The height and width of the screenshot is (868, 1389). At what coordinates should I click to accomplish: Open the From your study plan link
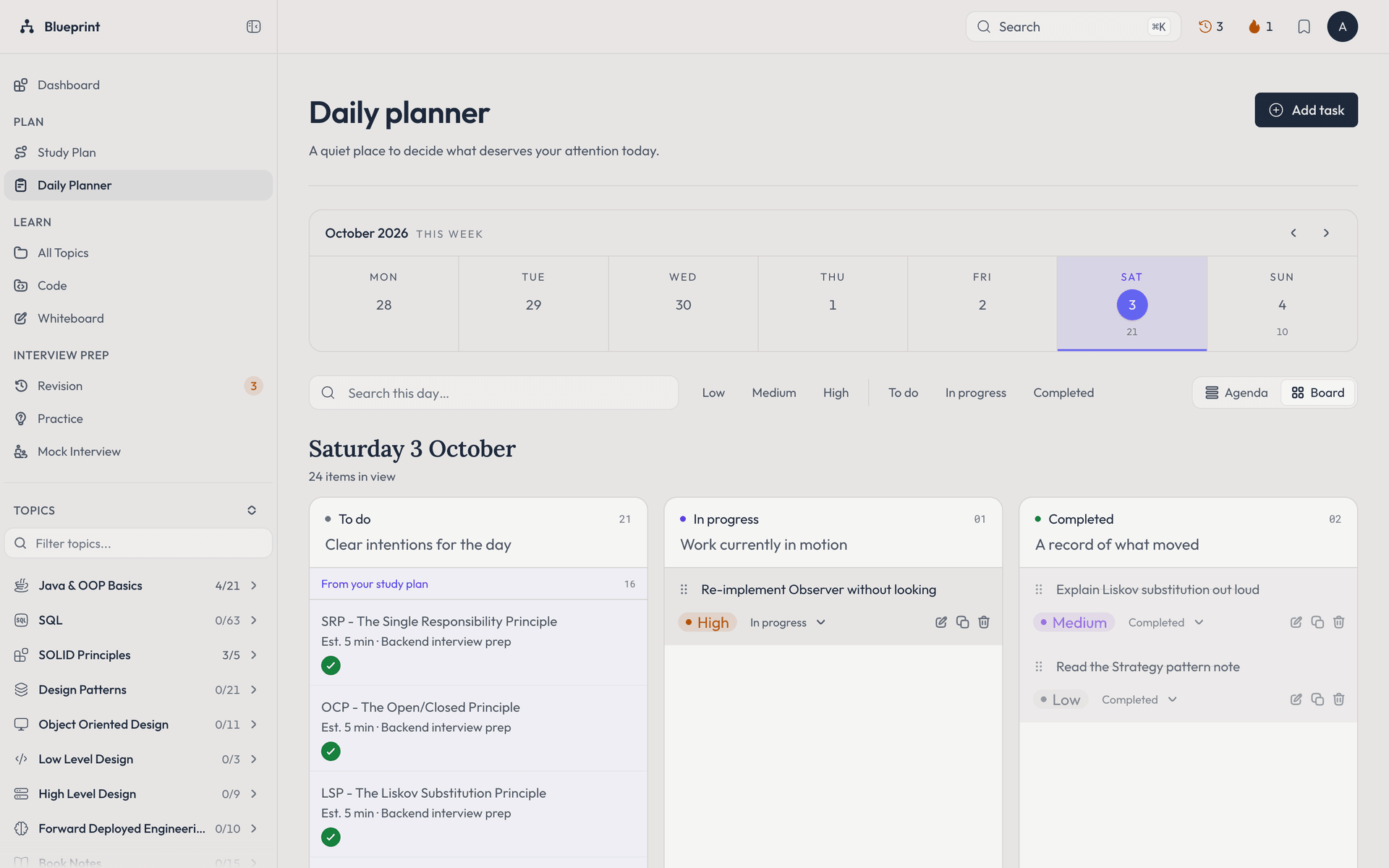coord(375,584)
